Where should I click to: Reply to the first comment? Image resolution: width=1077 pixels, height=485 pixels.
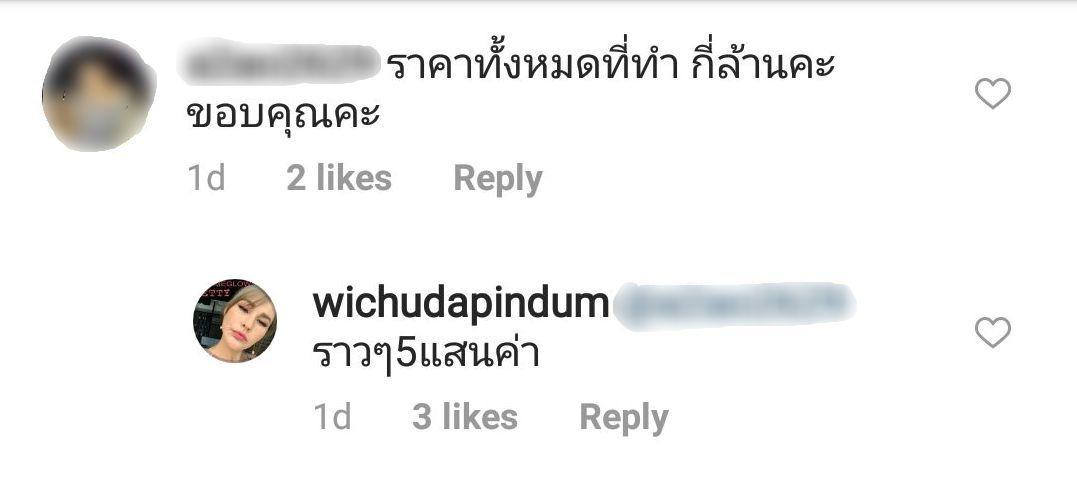(x=498, y=179)
